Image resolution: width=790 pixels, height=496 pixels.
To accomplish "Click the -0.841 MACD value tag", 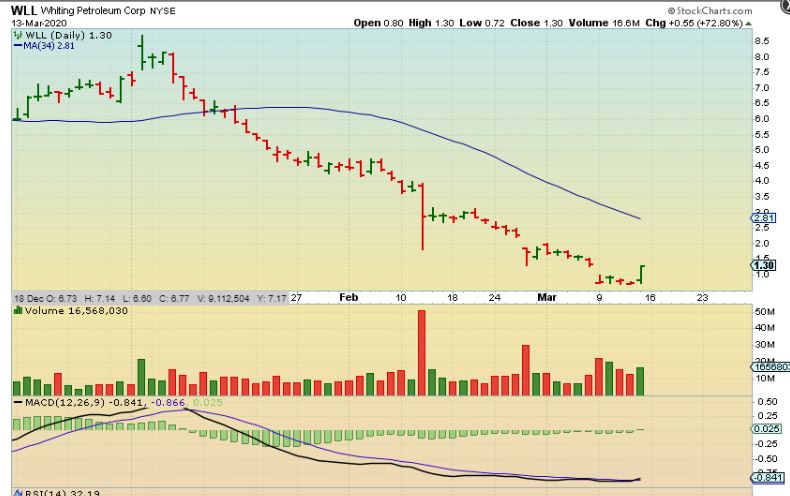I will point(767,477).
